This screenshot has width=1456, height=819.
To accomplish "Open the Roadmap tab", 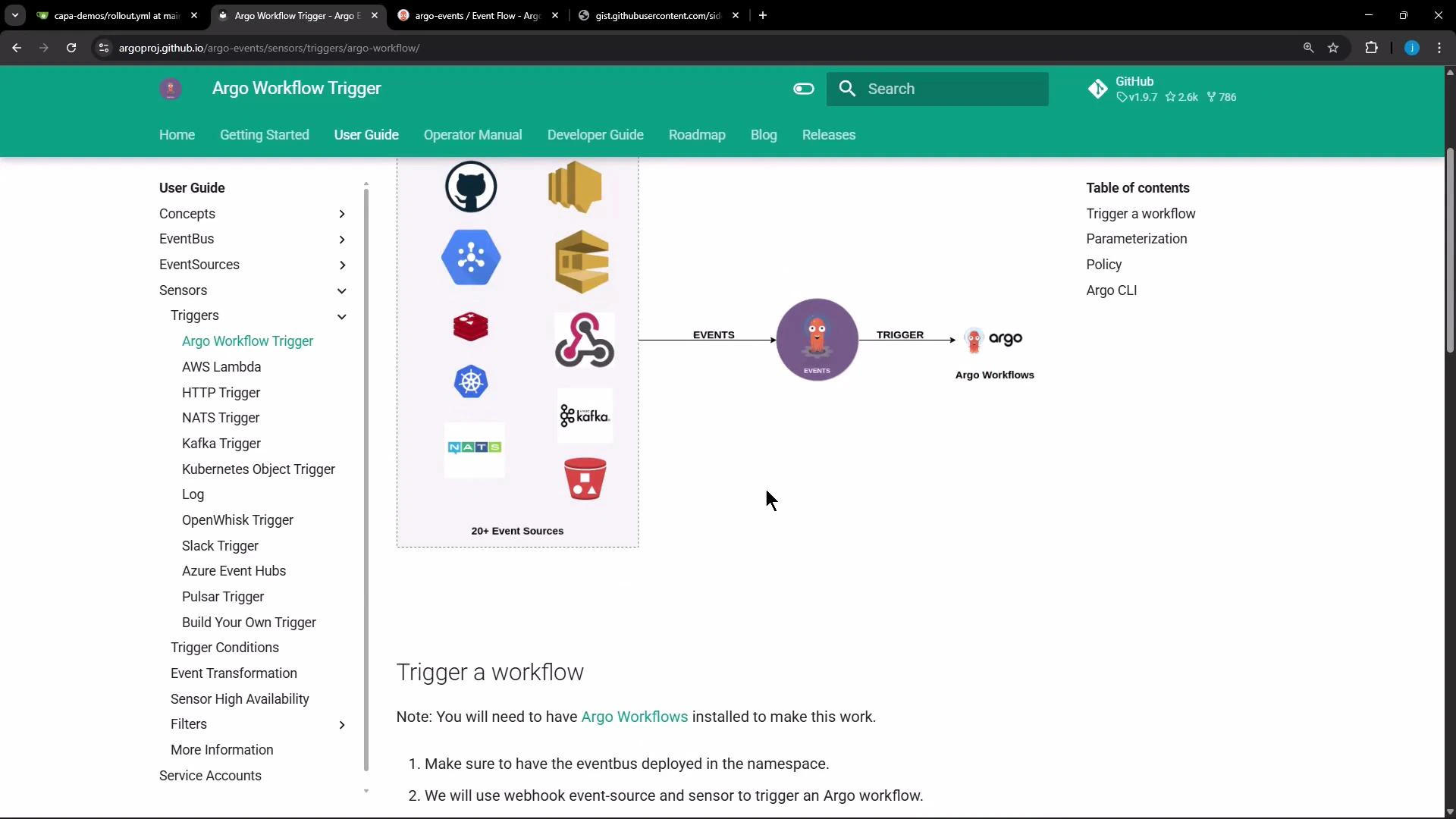I will click(697, 135).
